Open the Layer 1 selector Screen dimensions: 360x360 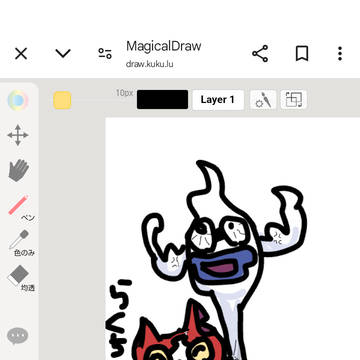218,100
